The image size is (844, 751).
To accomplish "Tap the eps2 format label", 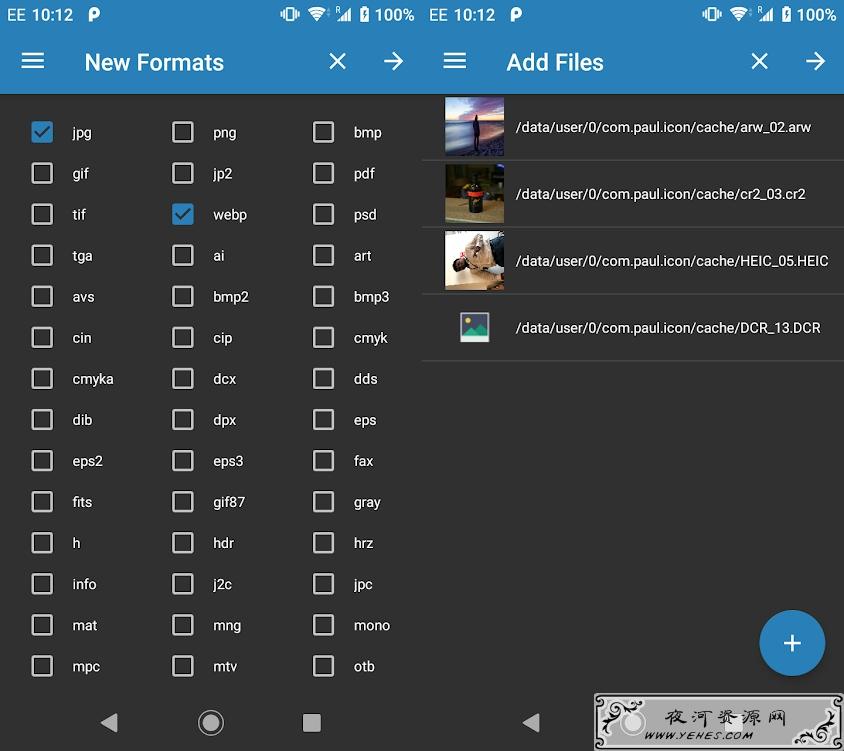I will pos(87,462).
